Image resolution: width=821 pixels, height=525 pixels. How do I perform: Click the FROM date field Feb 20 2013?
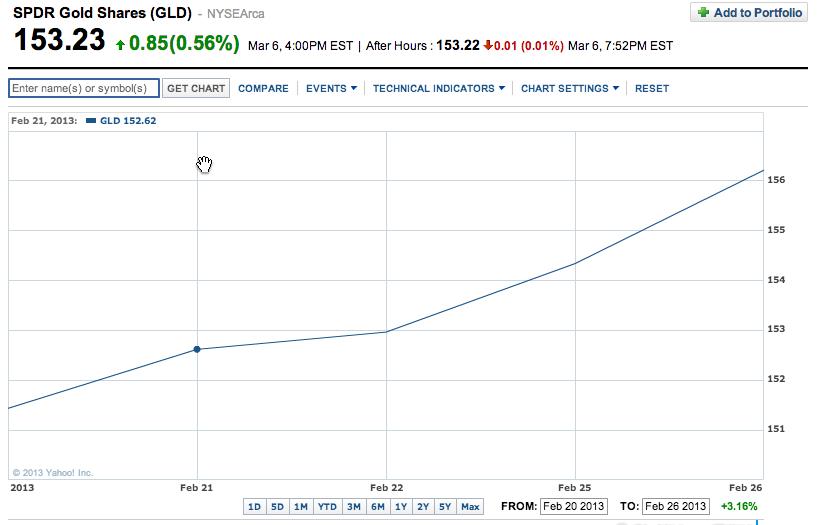[x=574, y=506]
